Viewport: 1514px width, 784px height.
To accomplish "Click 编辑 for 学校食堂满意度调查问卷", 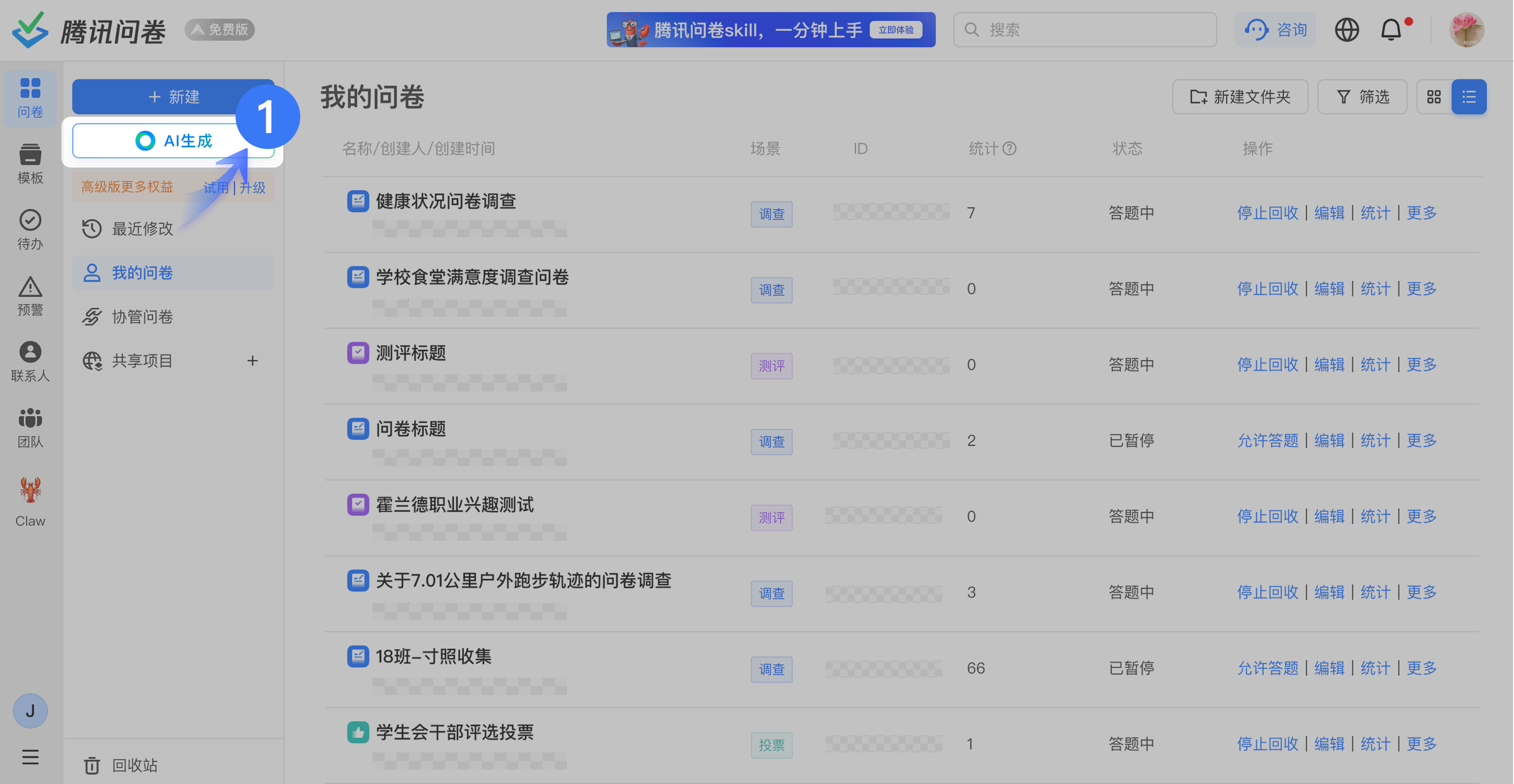I will 1330,289.
